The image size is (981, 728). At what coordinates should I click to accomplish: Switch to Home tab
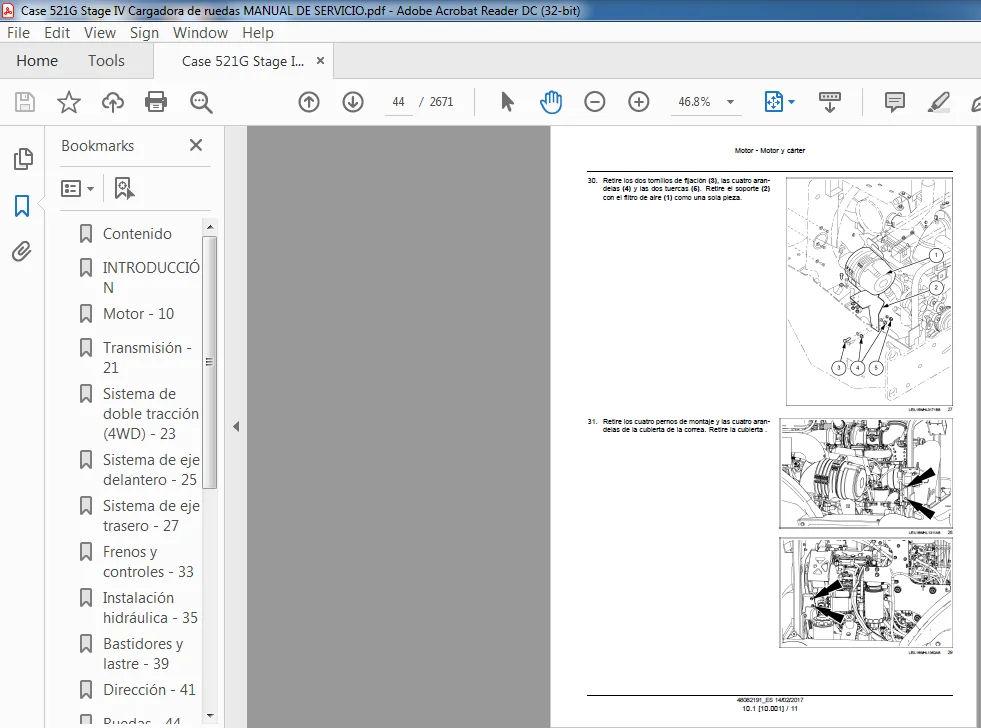pos(37,61)
